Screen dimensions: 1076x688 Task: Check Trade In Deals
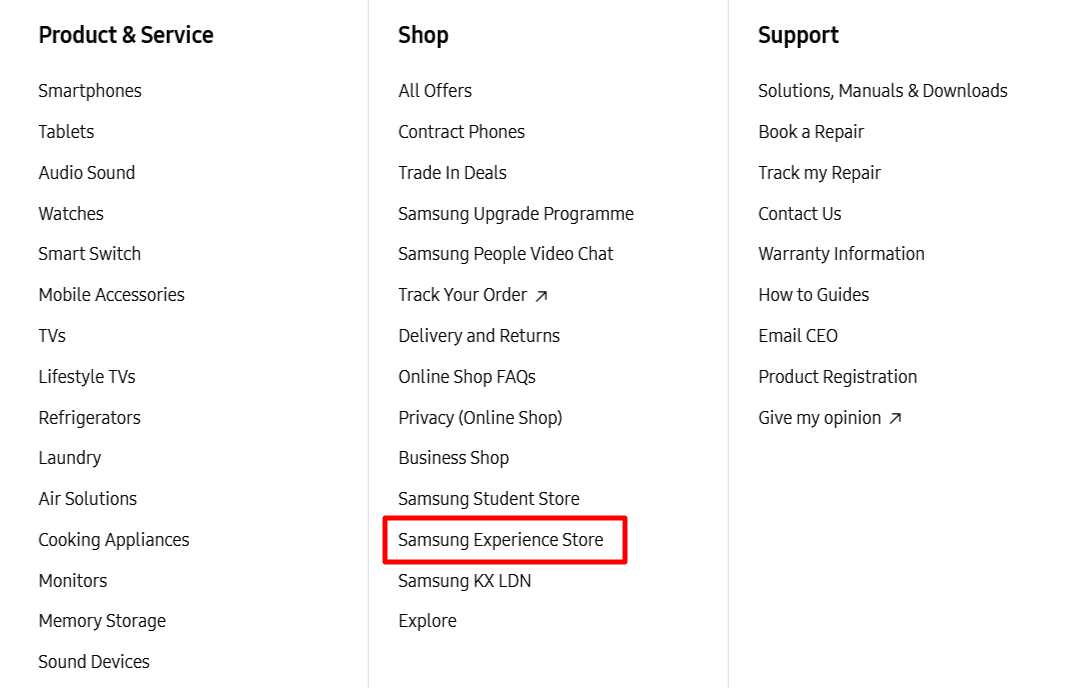pyautogui.click(x=452, y=172)
